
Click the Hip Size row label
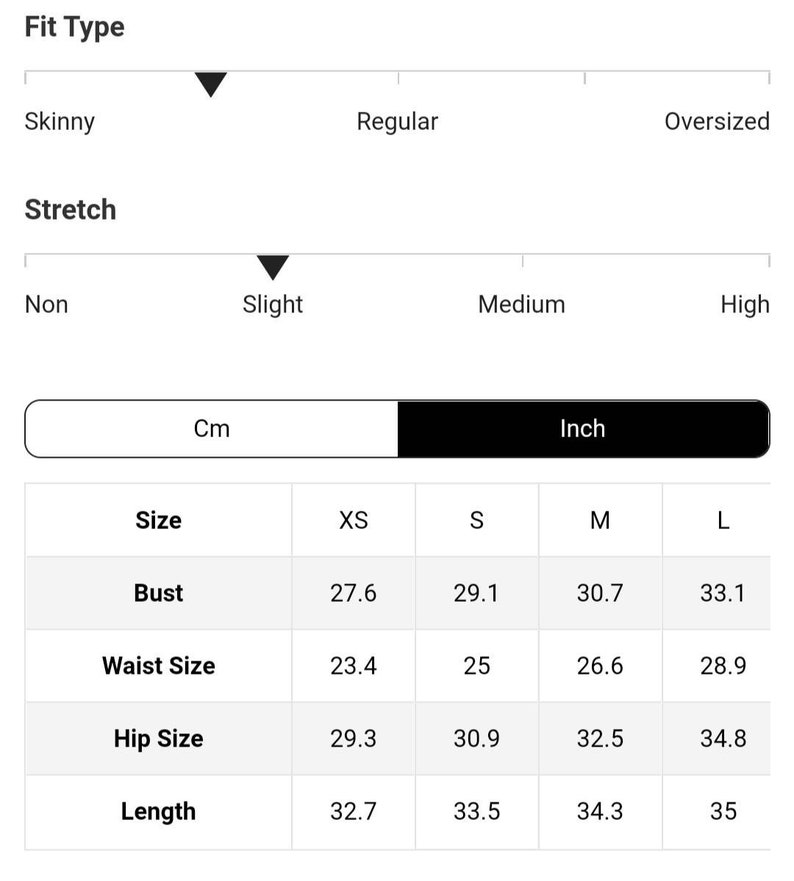[x=158, y=739]
